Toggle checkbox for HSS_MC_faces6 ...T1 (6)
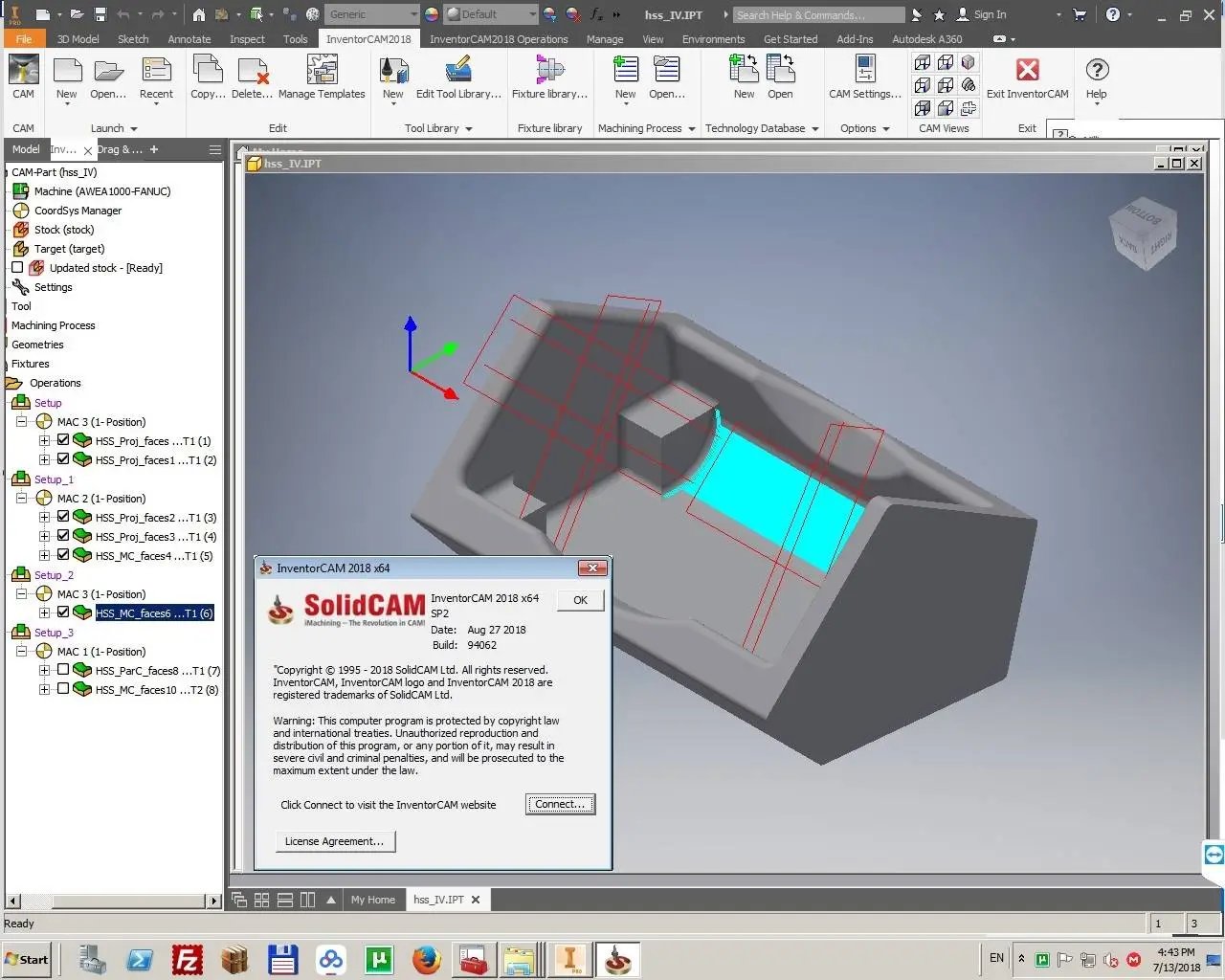The image size is (1225, 980). 63,612
